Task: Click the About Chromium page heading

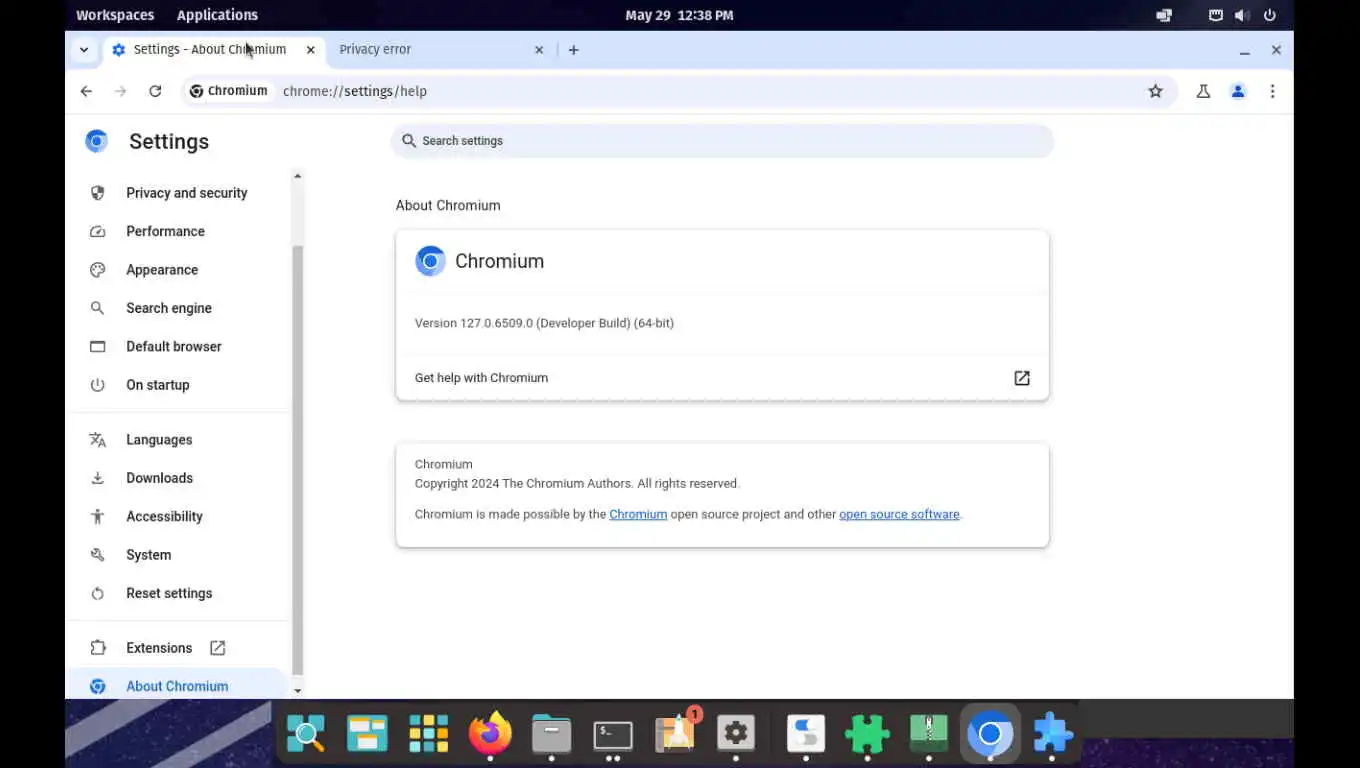Action: click(x=448, y=205)
